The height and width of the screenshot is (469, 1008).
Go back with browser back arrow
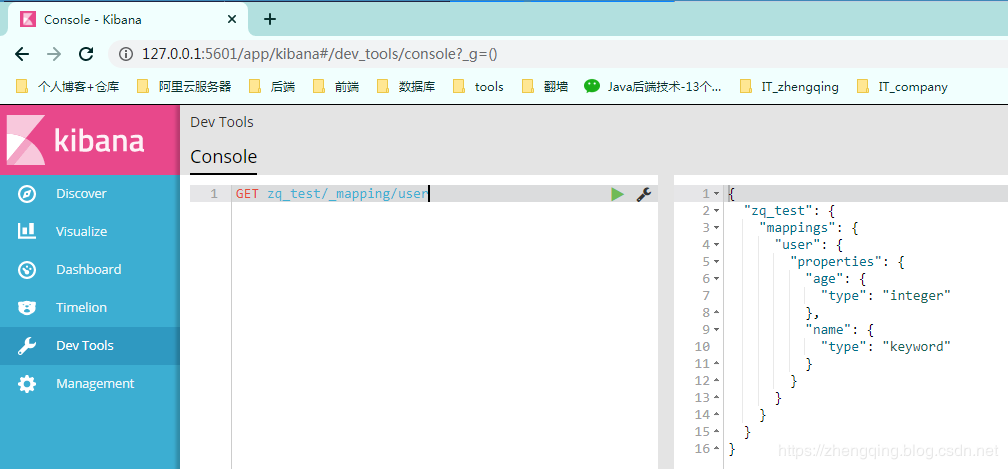tap(22, 54)
